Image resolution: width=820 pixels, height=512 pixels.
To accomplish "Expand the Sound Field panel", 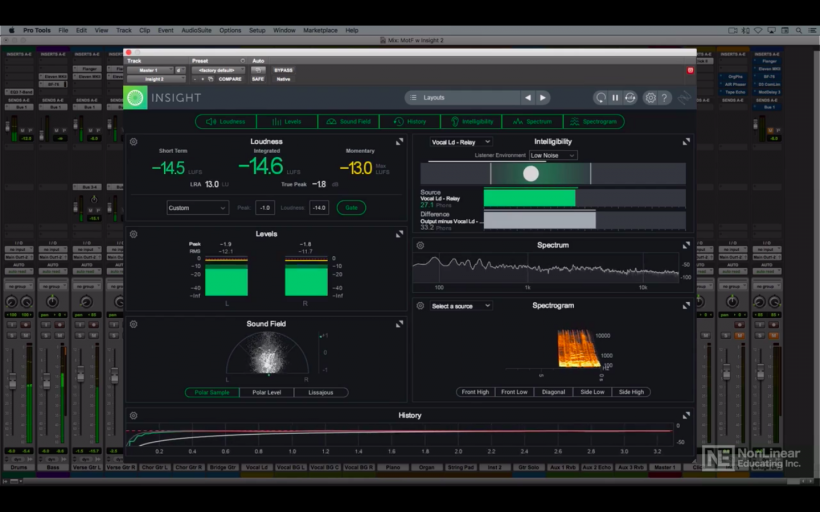I will [400, 324].
